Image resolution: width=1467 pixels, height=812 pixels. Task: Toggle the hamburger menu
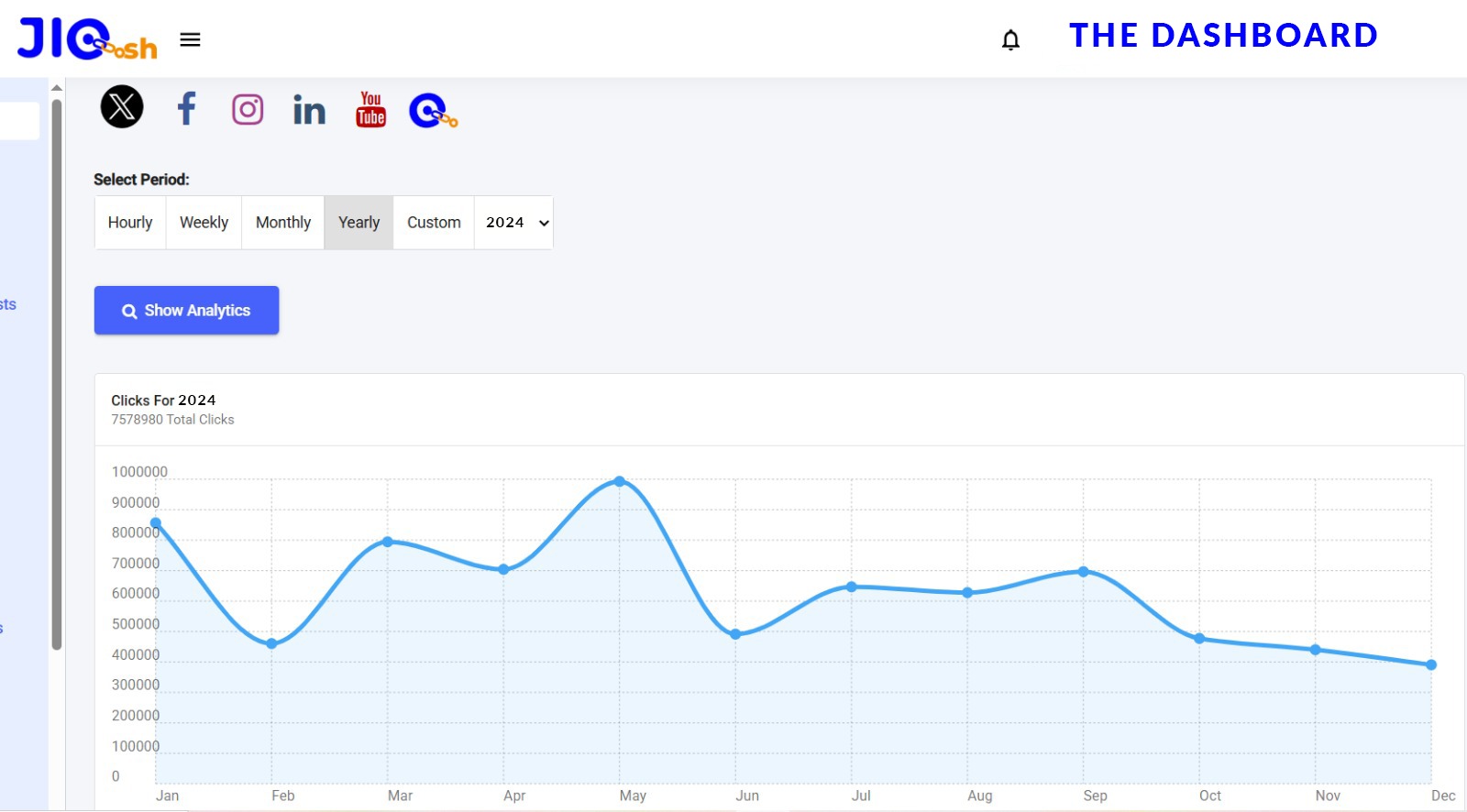190,39
